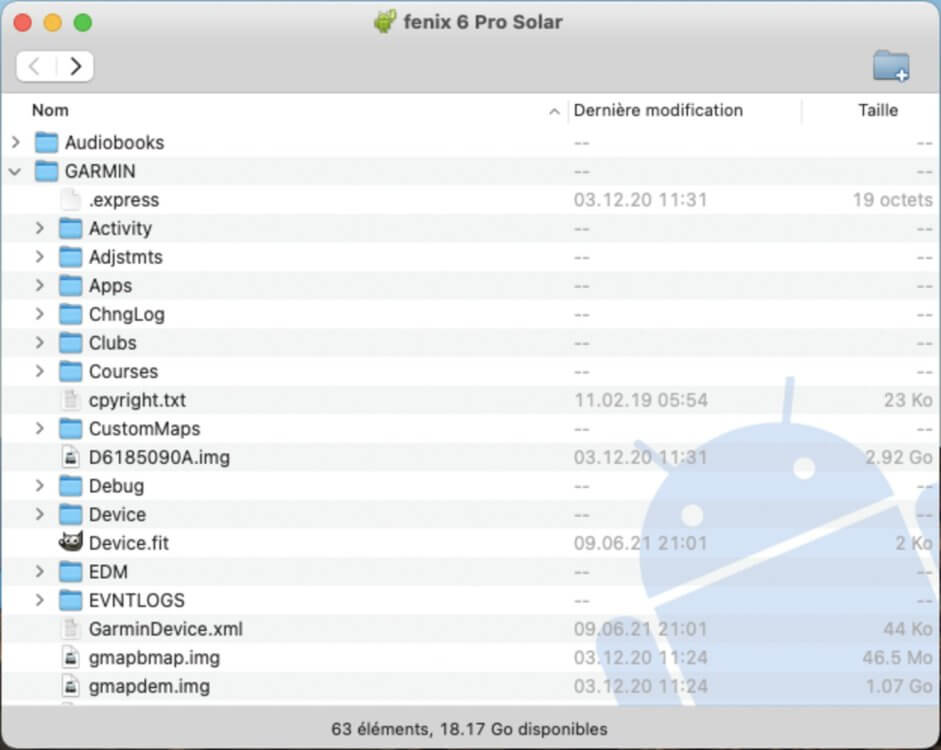This screenshot has width=941, height=750.
Task: Minimize the window with the yellow button
Action: tap(53, 23)
